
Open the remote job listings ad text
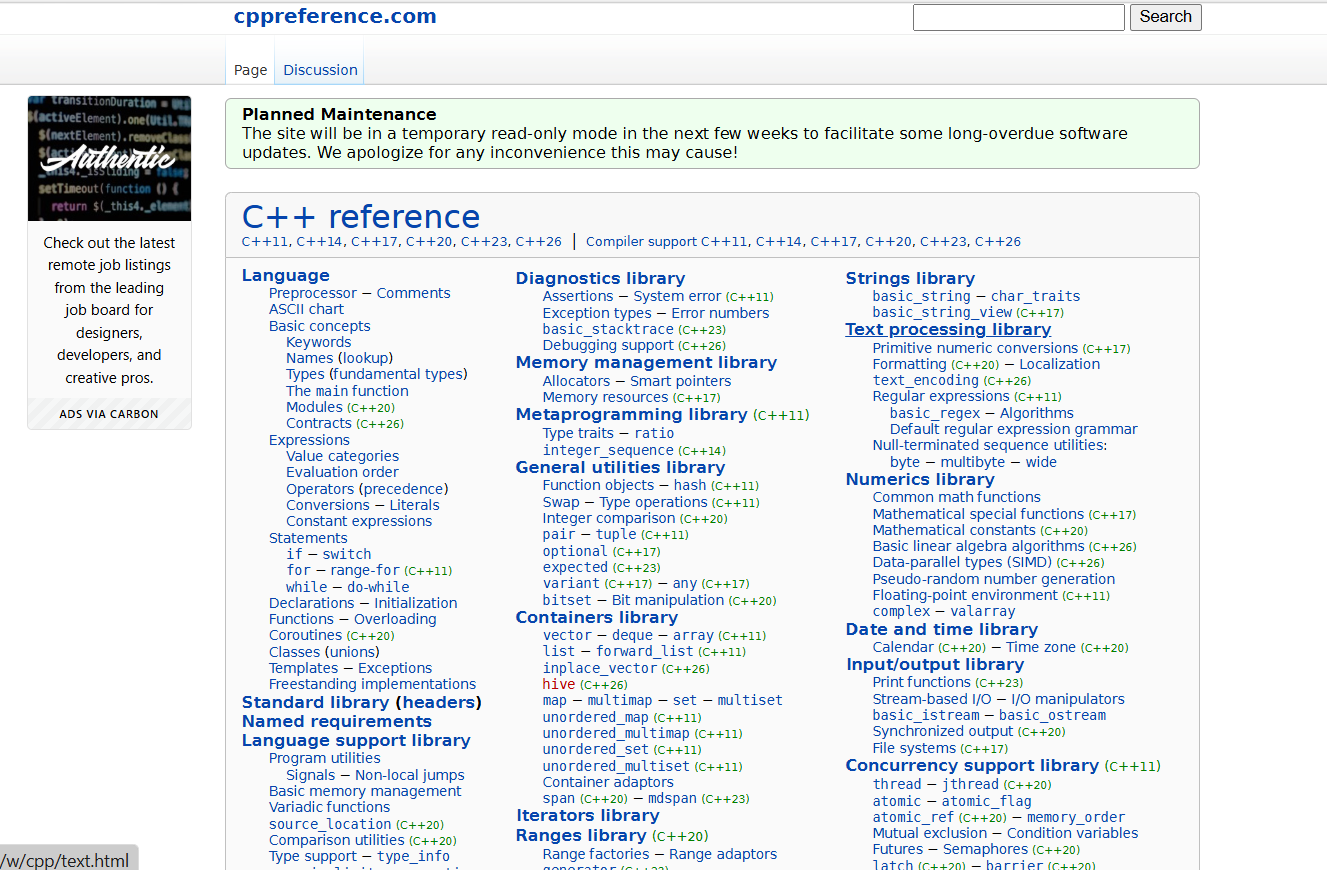pos(109,310)
